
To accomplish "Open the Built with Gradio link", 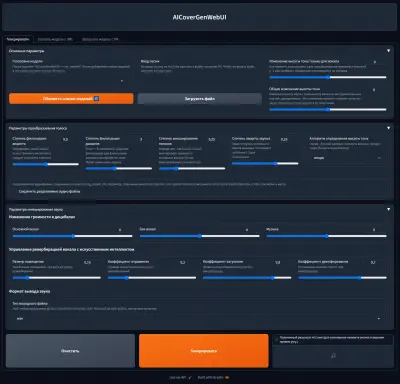I will click(213, 378).
